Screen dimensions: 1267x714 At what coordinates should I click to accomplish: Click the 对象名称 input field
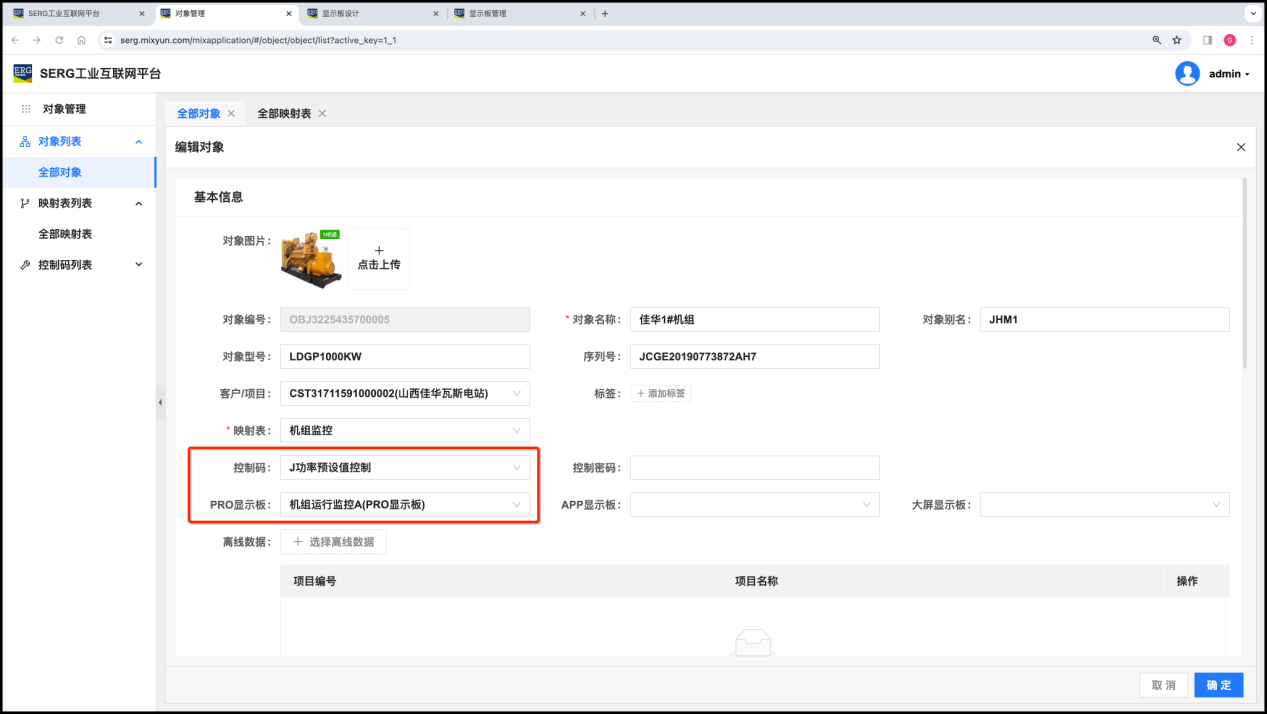[755, 320]
